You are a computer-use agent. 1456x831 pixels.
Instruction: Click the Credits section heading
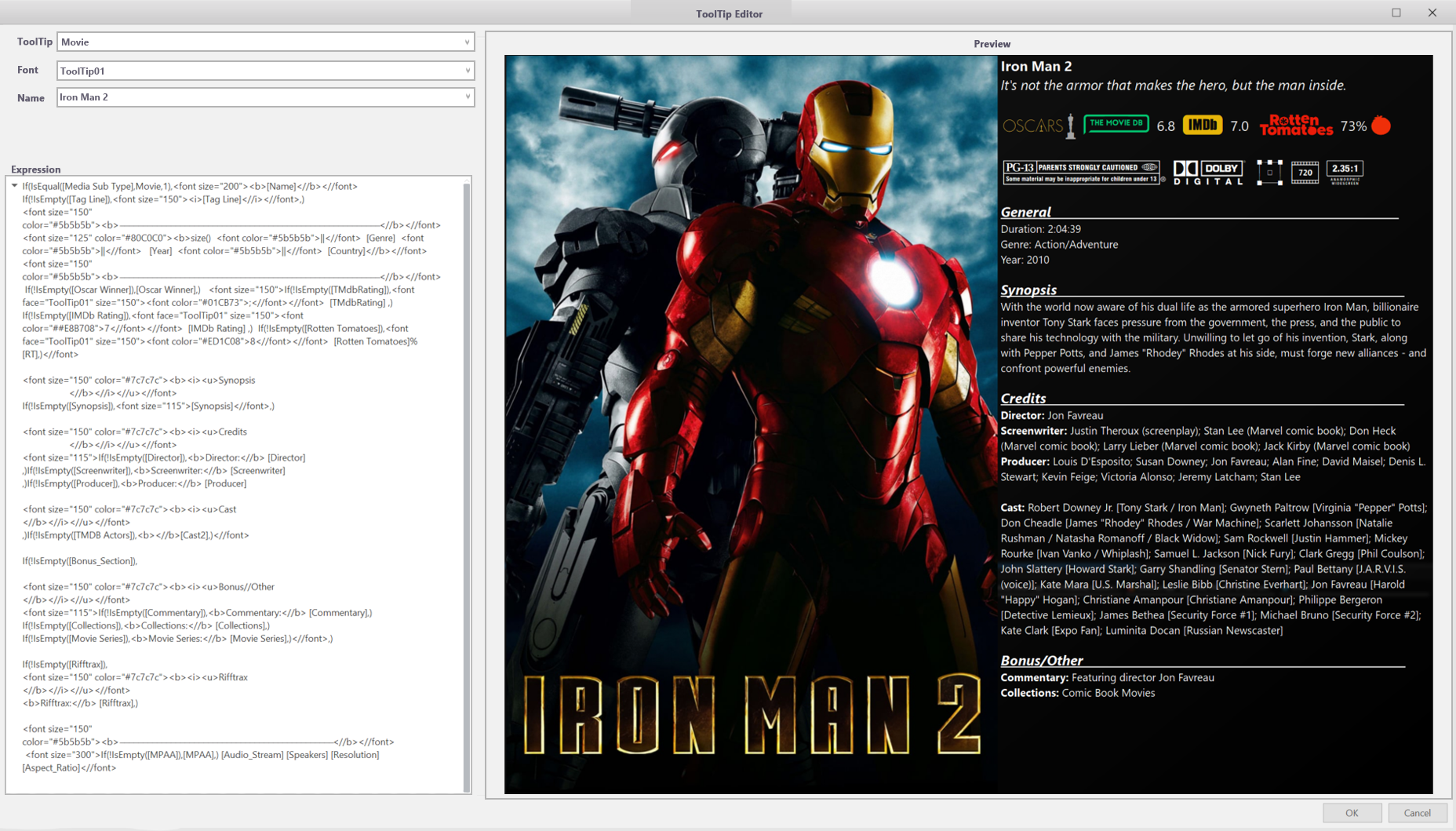(1023, 398)
